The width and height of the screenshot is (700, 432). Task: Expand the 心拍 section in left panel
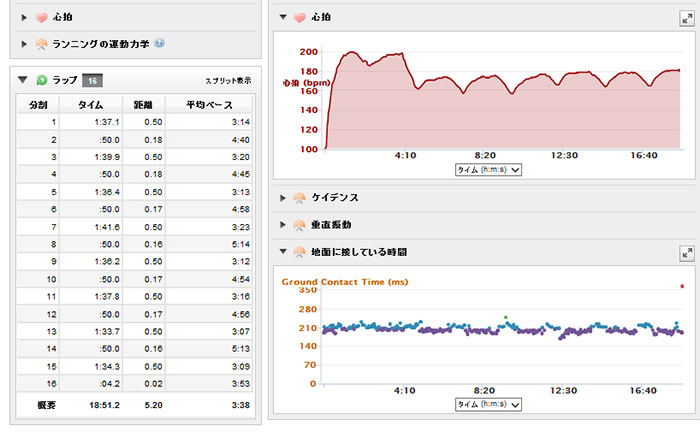(x=24, y=17)
